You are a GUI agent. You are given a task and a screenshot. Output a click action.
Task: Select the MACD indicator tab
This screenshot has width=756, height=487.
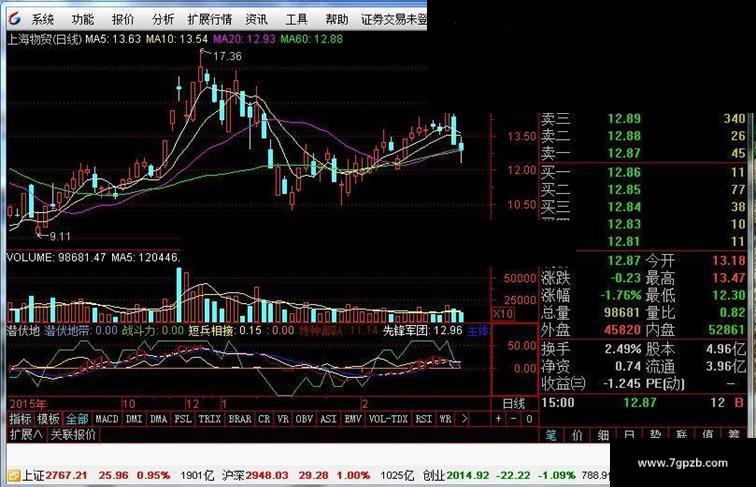107,419
